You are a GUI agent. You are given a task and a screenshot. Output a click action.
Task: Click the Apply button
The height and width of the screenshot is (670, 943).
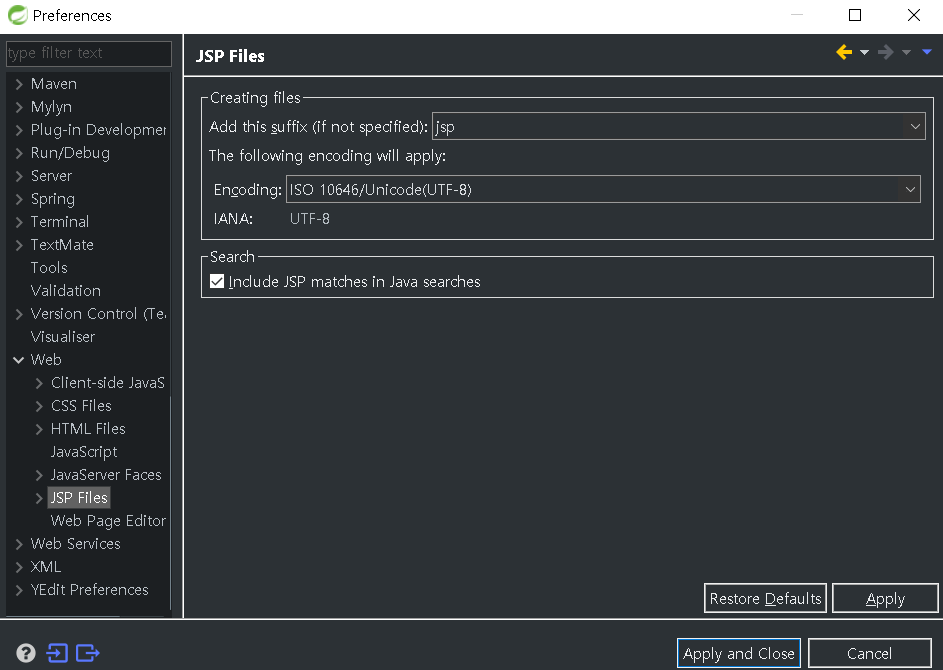[885, 598]
